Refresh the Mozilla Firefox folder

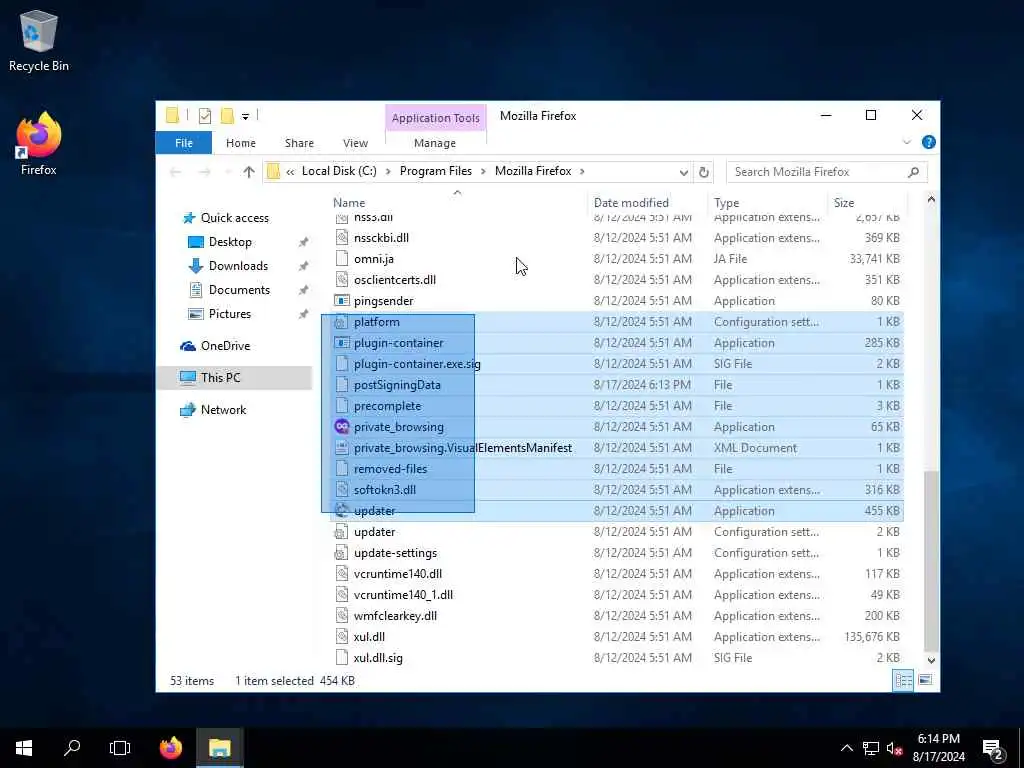click(x=703, y=172)
